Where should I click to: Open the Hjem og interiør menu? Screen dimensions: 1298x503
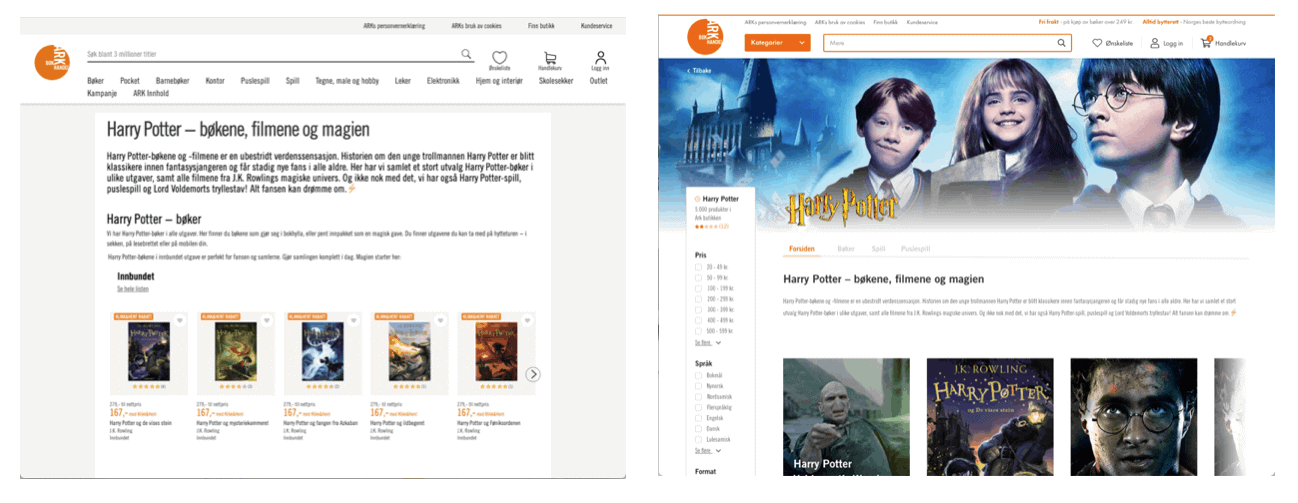click(498, 81)
